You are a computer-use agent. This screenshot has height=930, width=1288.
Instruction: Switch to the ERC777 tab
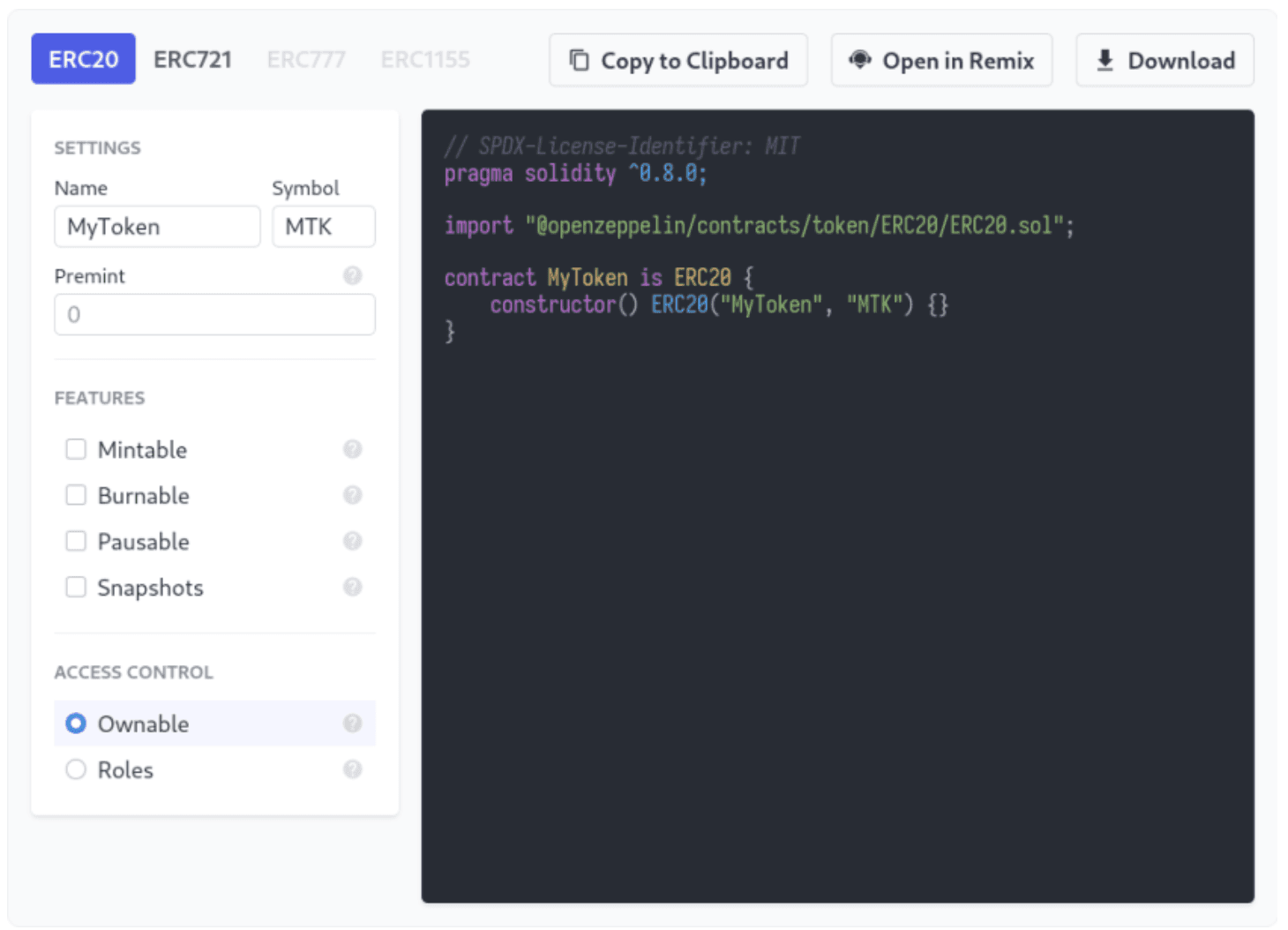coord(306,58)
